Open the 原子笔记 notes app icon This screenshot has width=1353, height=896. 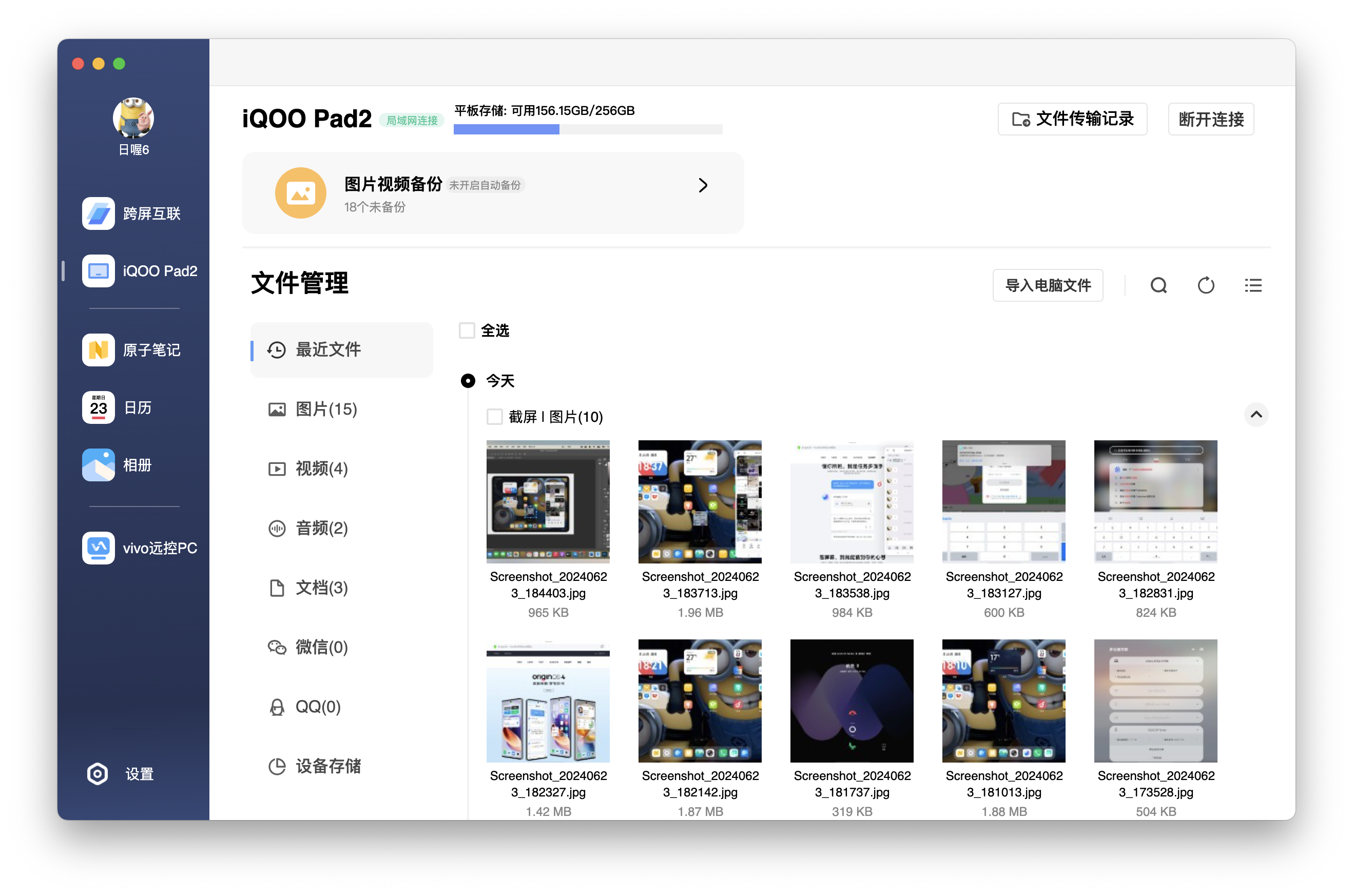tap(98, 349)
